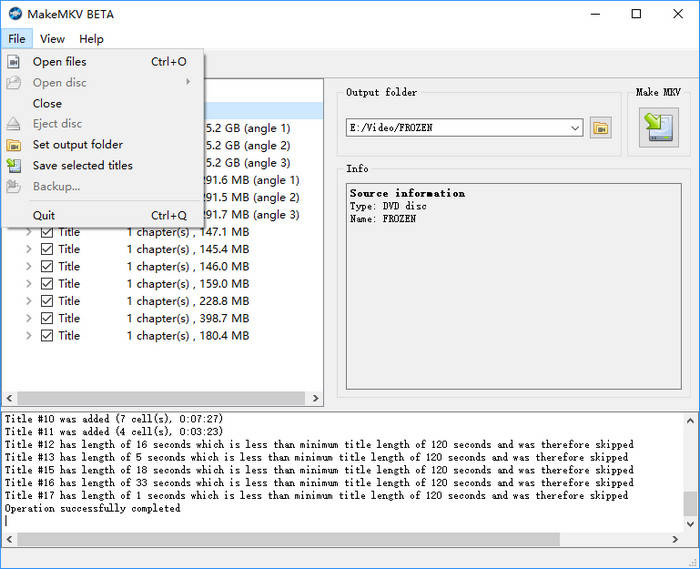Screen dimensions: 700x569
Task: Click the Save selected titles icon
Action: coord(14,166)
